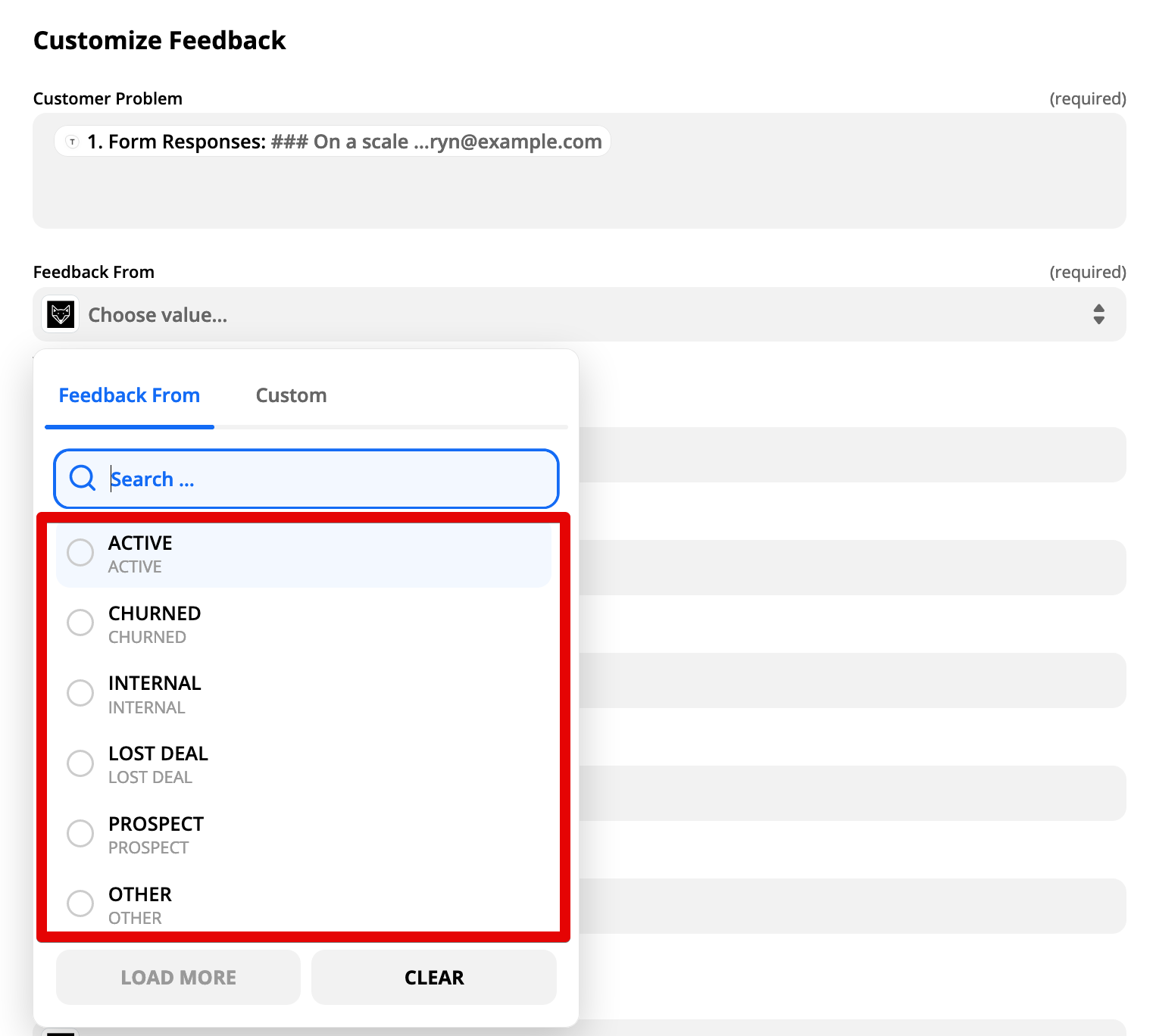Pick the OTHER radio option
The width and height of the screenshot is (1156, 1036).
tap(80, 903)
